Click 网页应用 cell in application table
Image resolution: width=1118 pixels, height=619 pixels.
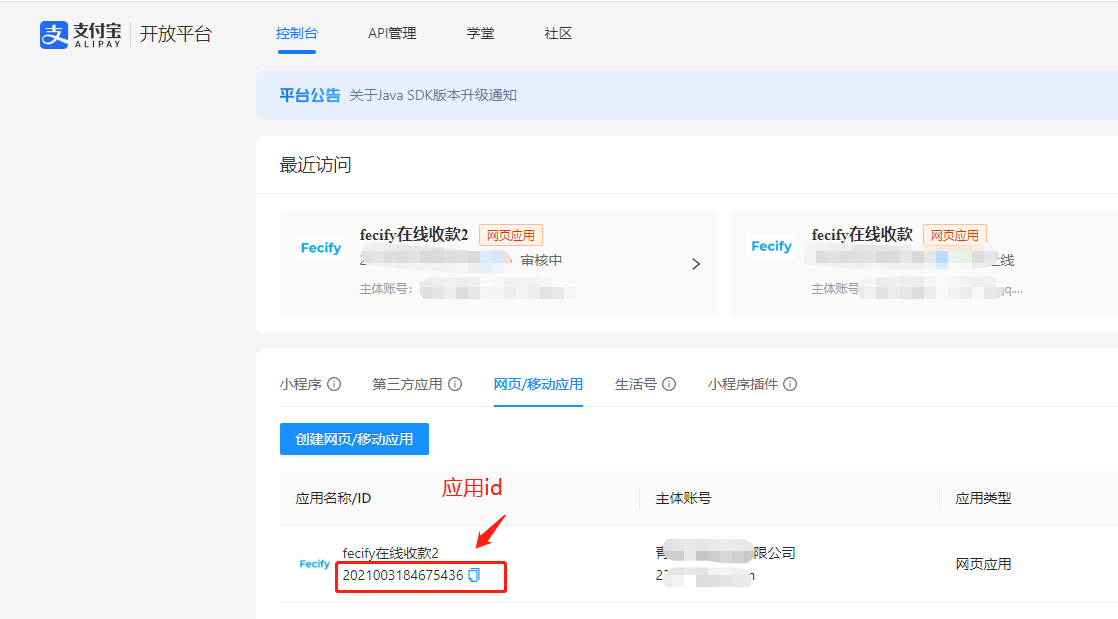coord(983,564)
